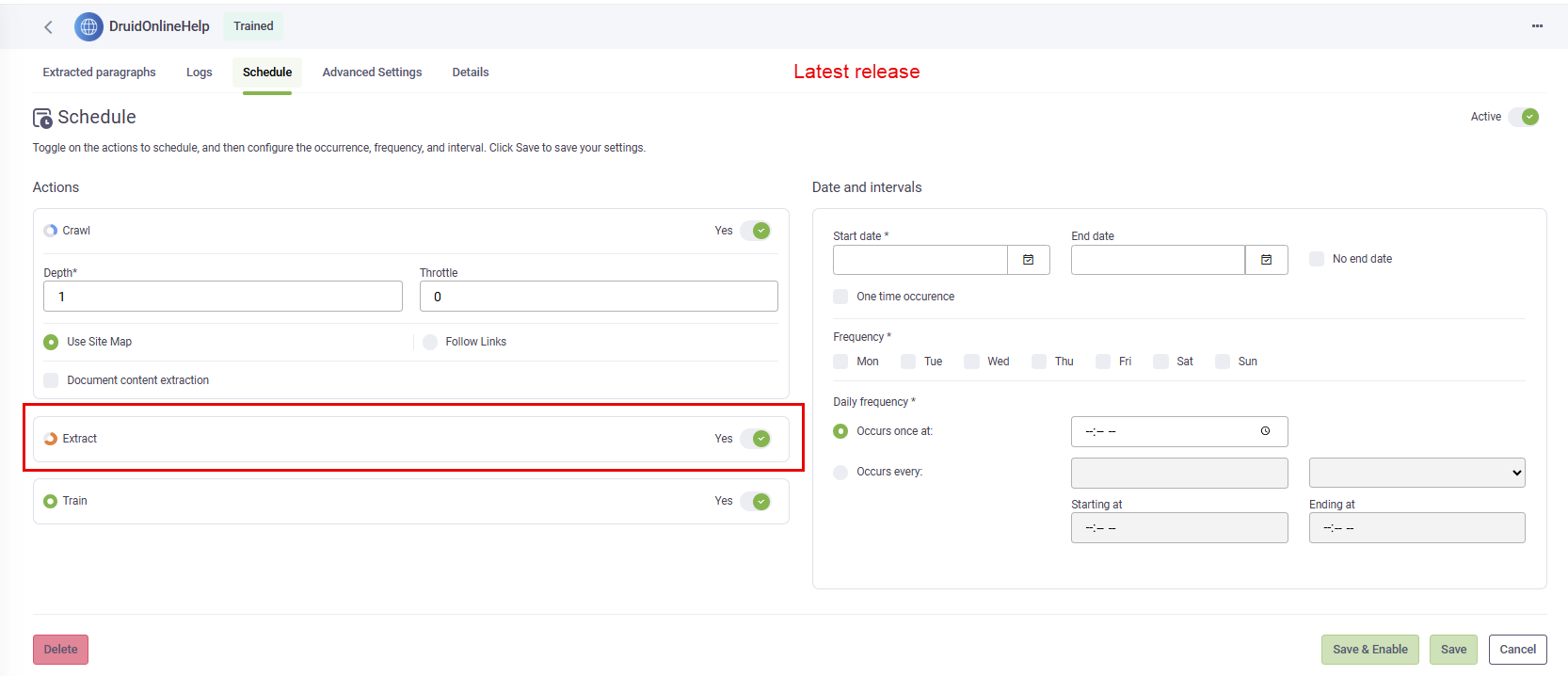Click the back arrow icon

[48, 26]
